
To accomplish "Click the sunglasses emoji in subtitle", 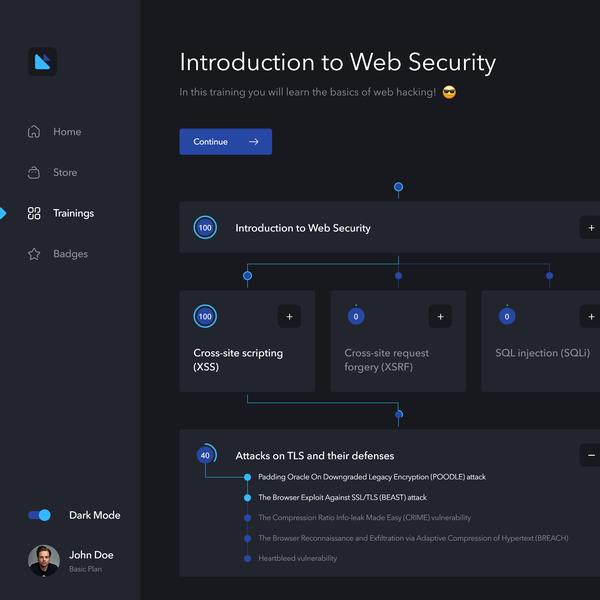I will 449,92.
